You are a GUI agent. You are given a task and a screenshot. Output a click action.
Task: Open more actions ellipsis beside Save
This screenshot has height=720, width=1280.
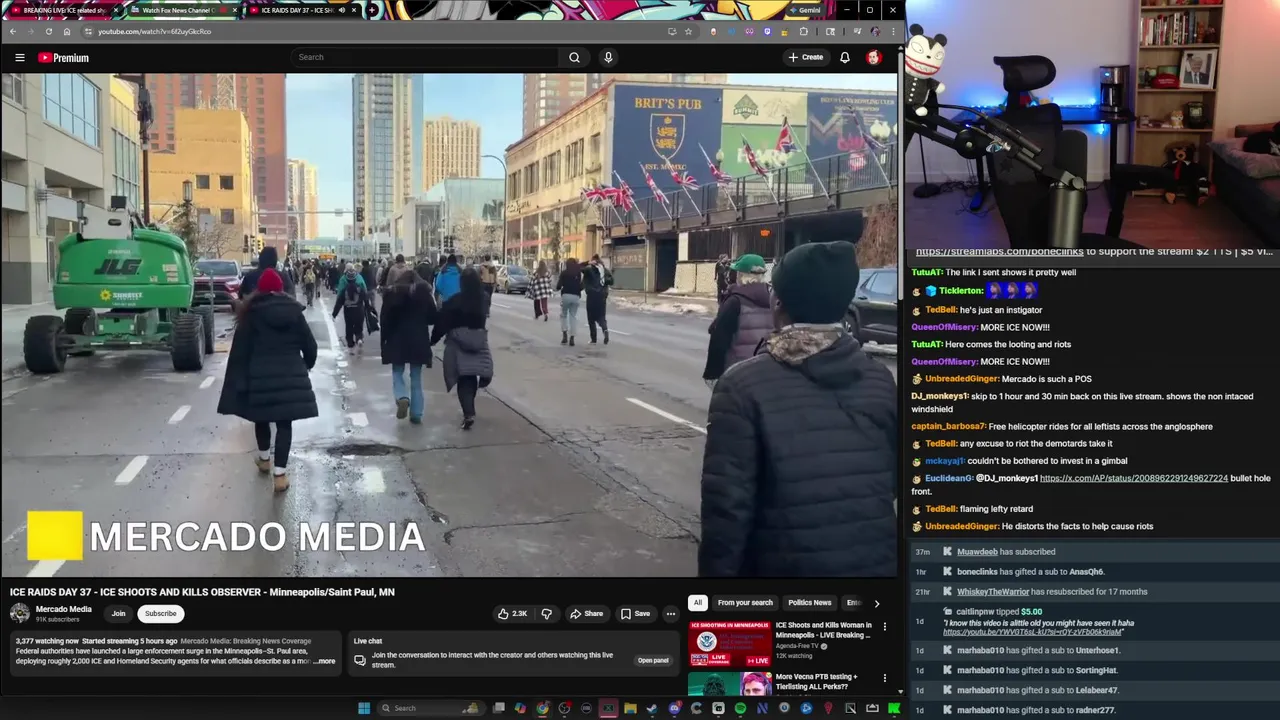671,613
